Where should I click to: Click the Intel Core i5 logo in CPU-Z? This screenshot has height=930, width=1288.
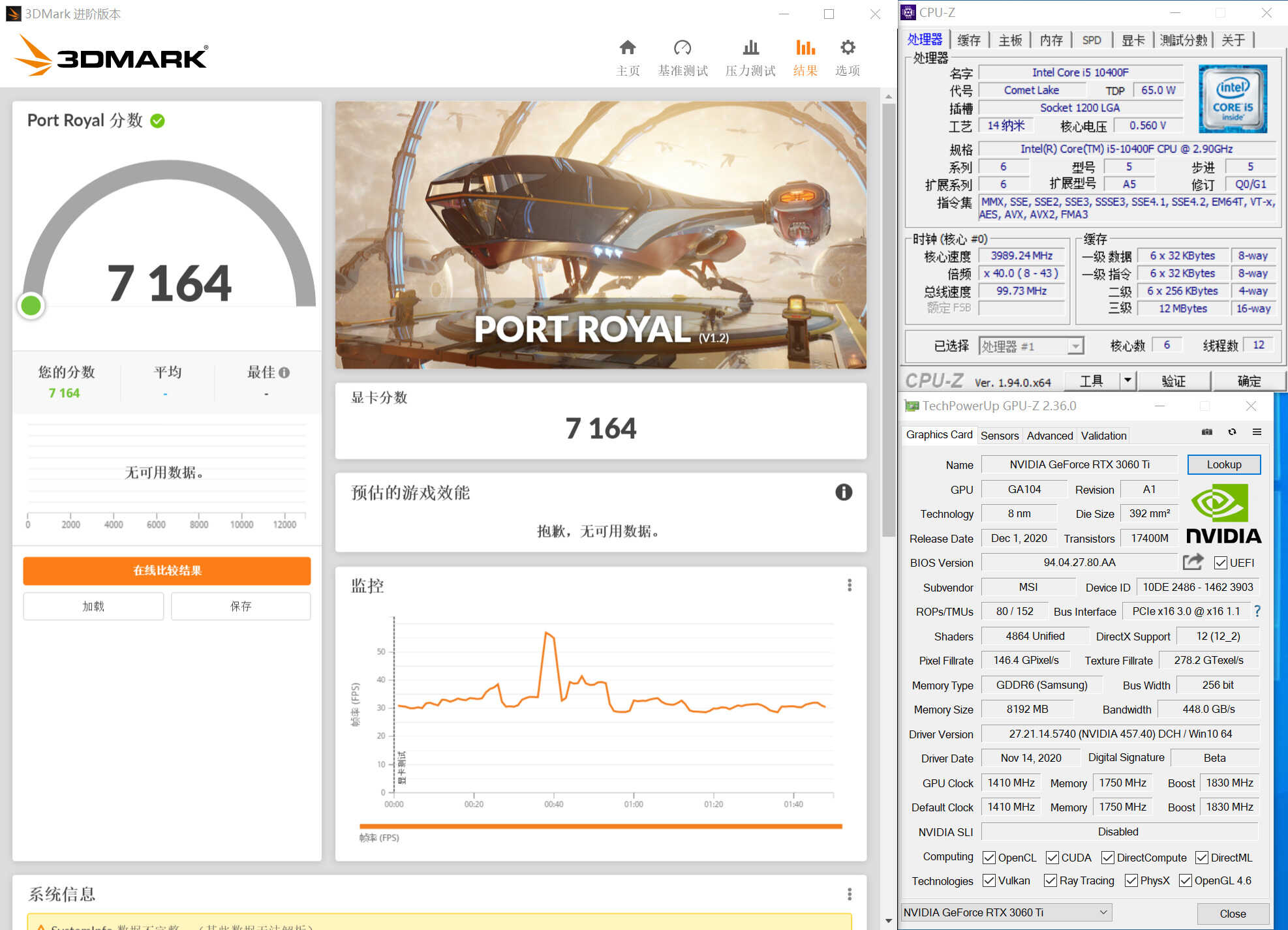click(x=1233, y=98)
